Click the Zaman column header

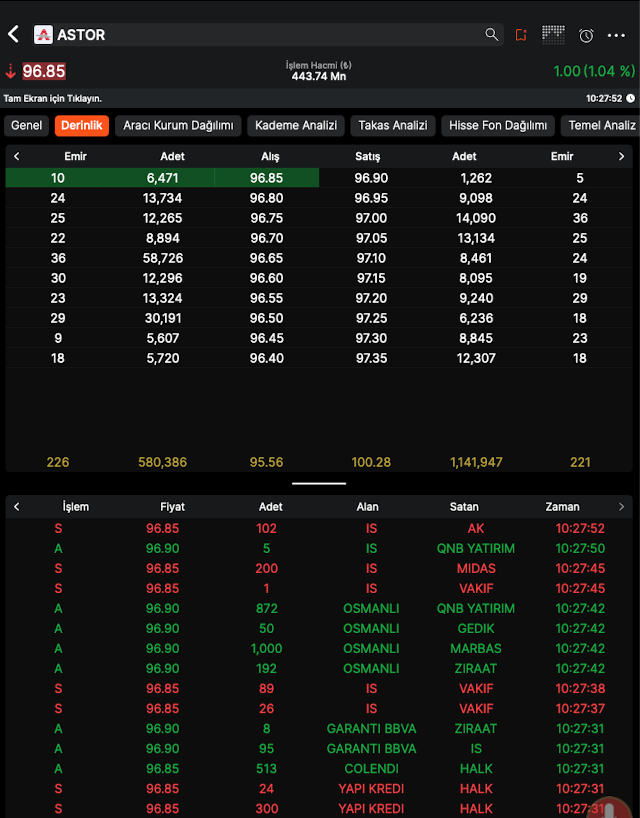(x=562, y=507)
